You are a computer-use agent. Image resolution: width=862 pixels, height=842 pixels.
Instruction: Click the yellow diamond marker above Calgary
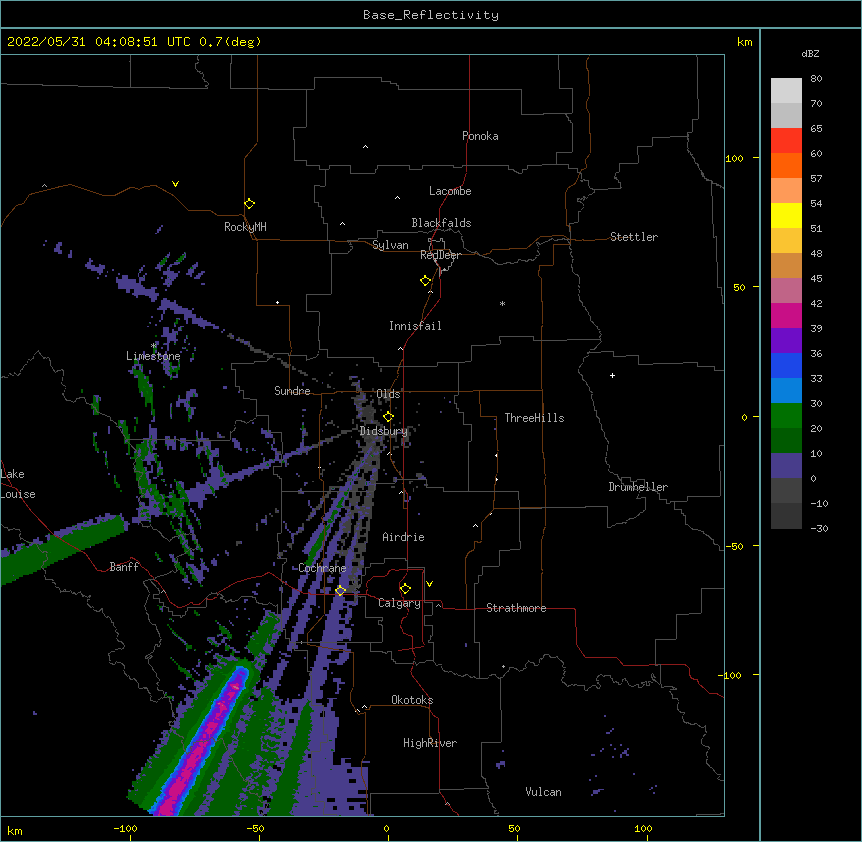click(x=405, y=589)
